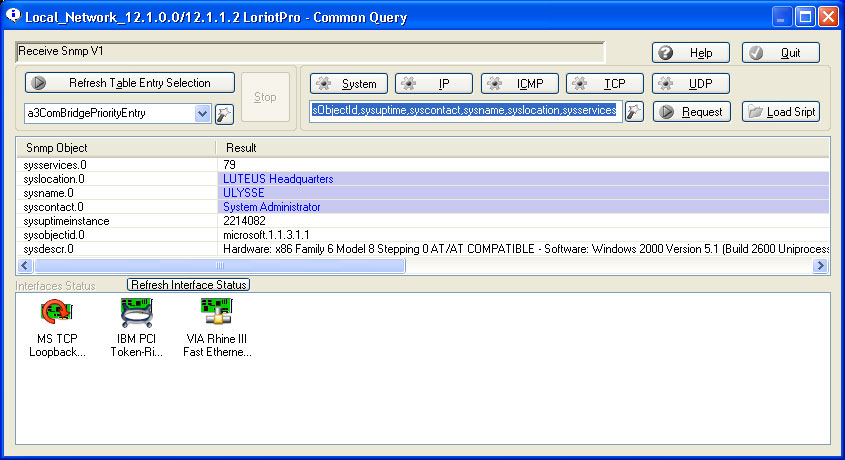Run the TCP query
845x460 pixels.
(x=605, y=83)
